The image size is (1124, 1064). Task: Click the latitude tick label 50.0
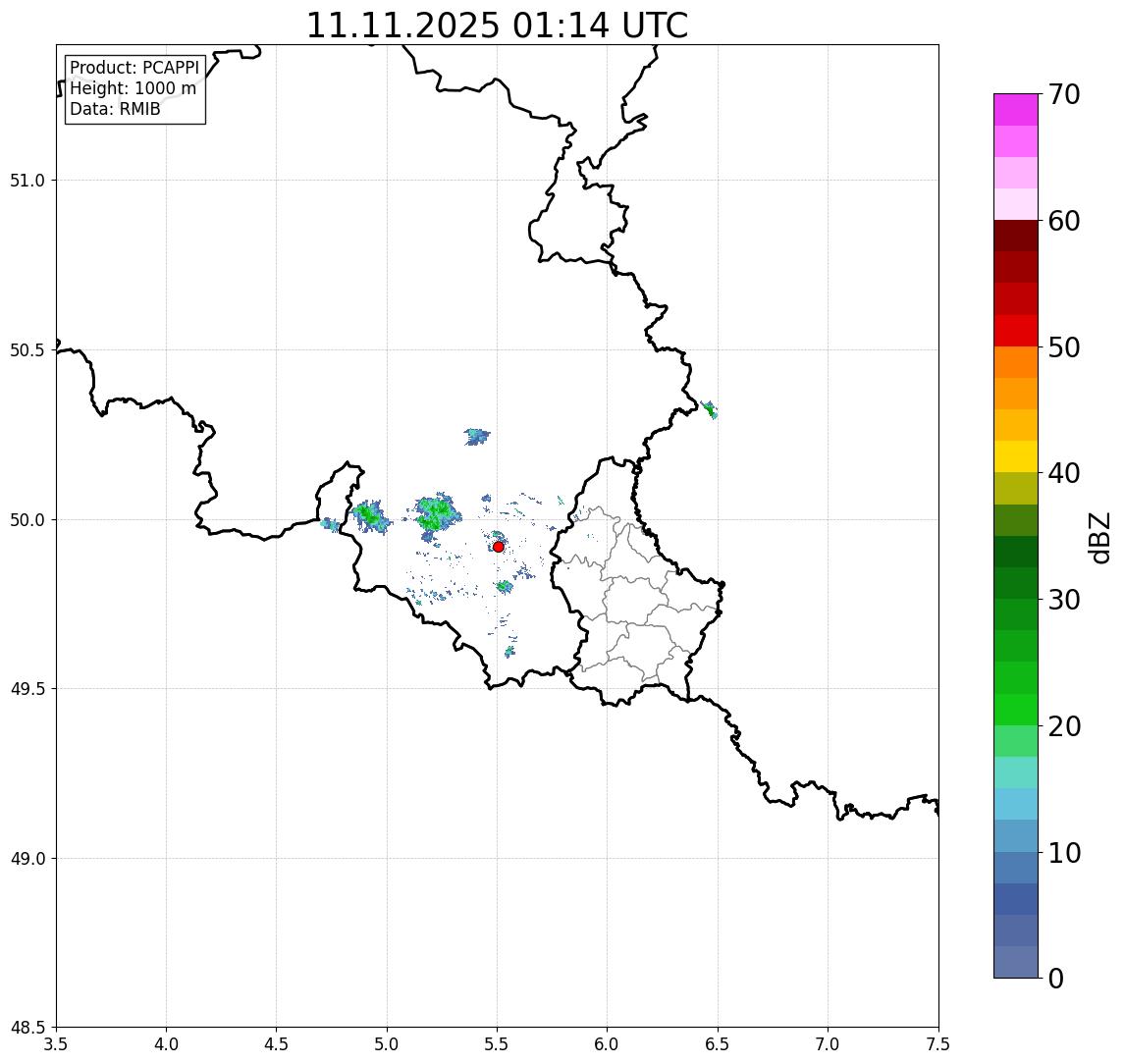27,520
